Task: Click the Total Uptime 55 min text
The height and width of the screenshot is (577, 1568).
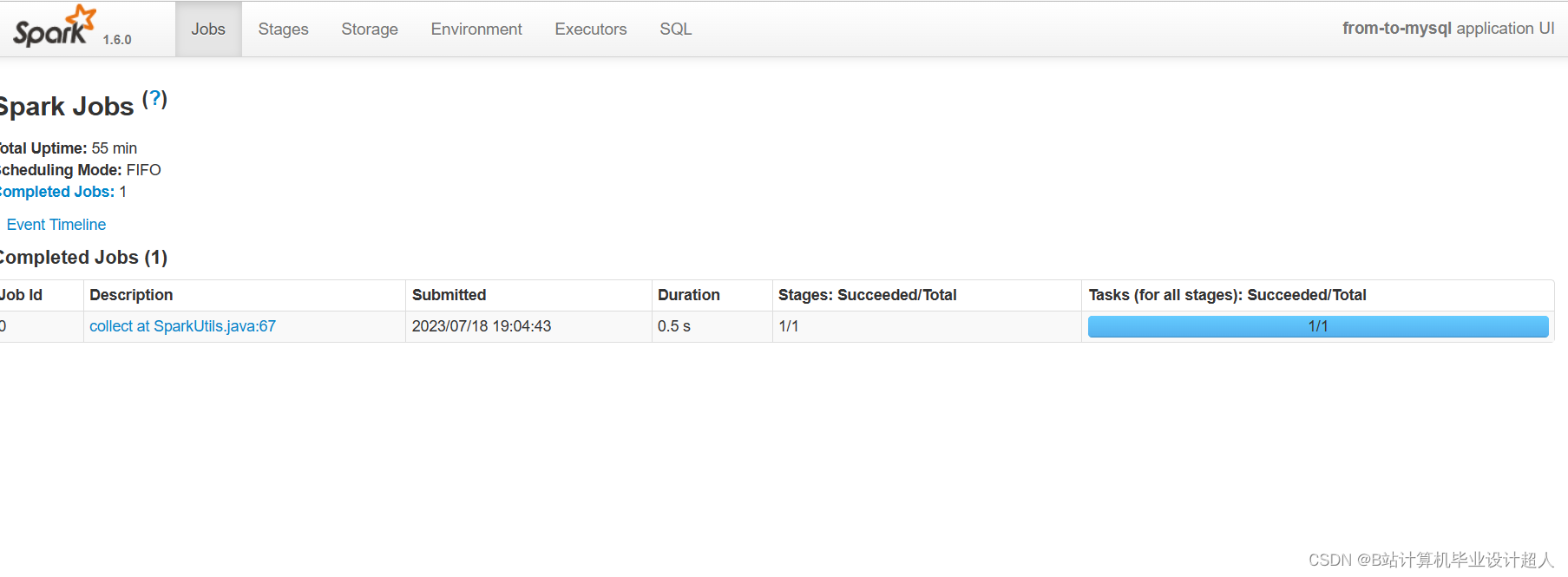Action: [x=69, y=148]
